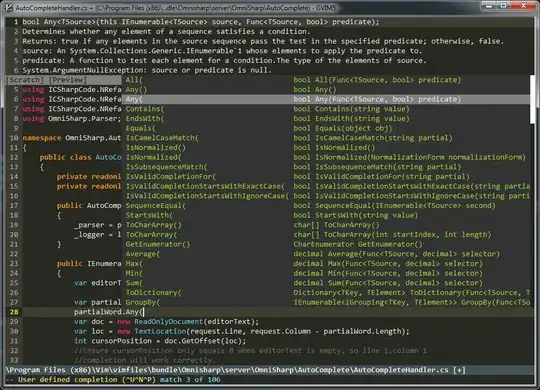Choose the Contains( completion item
540x390 pixels.
click(x=326, y=109)
